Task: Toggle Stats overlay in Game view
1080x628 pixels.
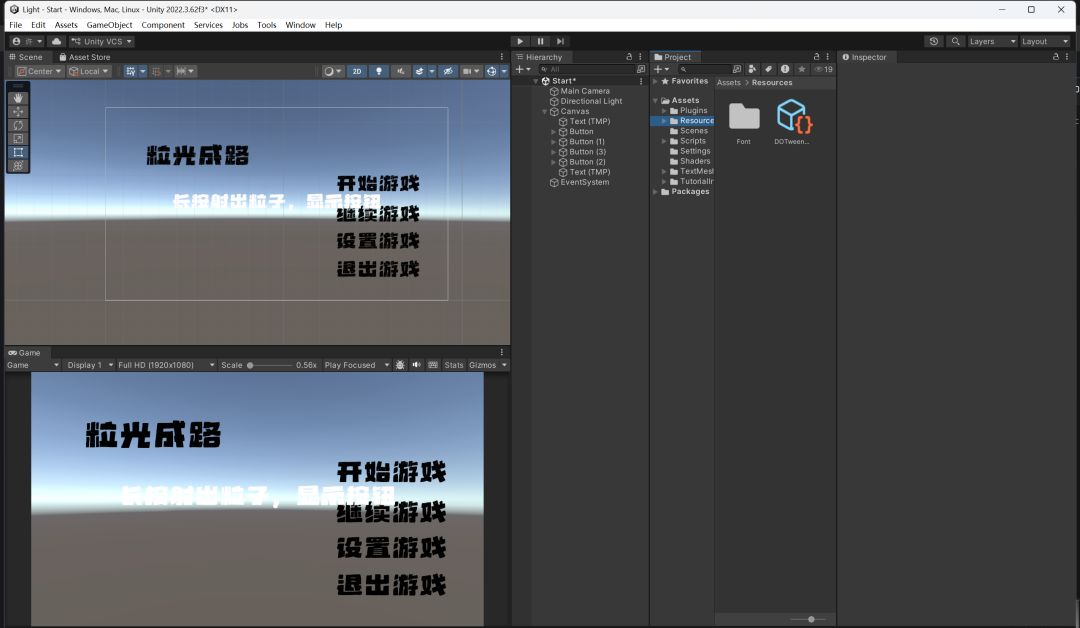Action: click(454, 365)
